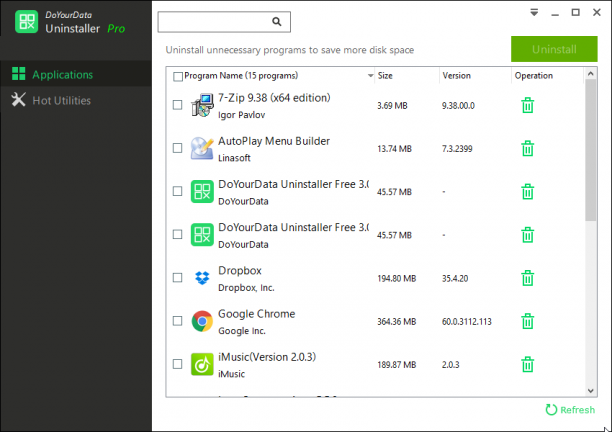Screen dimensions: 612x432
Task: Click the trash icon for 7-Zip 9.38
Action: pyautogui.click(x=527, y=105)
